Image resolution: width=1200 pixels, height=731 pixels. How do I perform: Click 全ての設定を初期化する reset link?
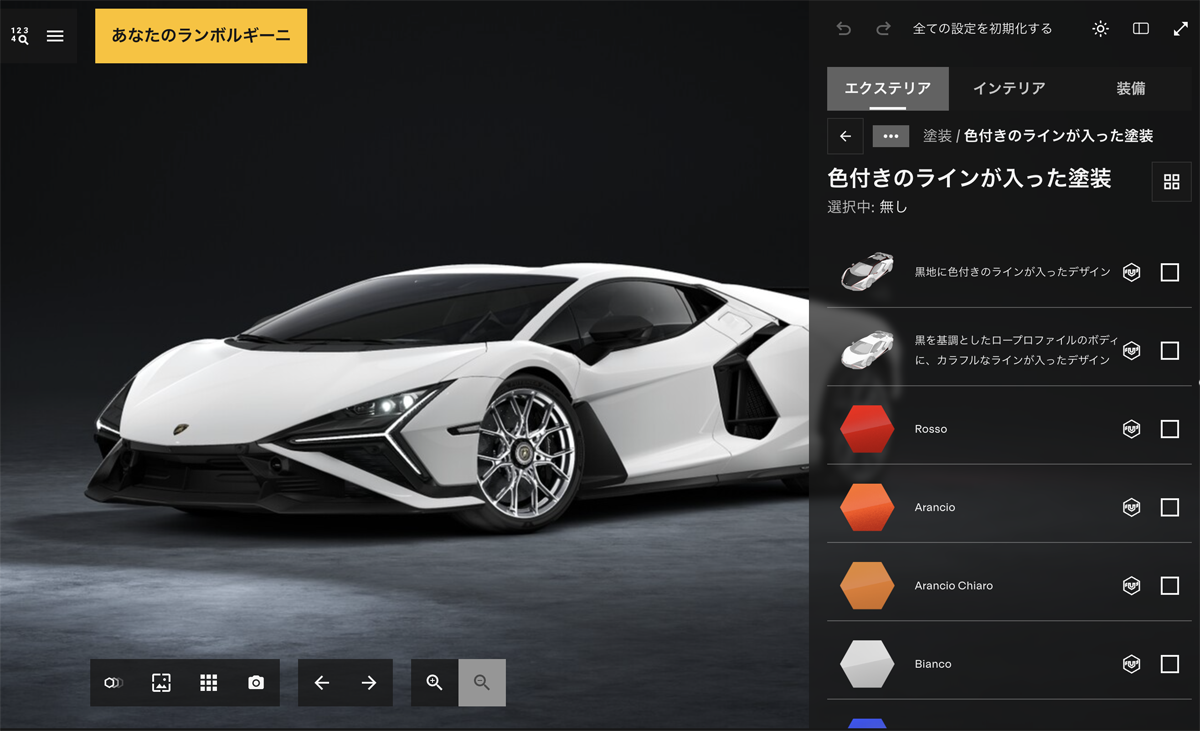point(982,29)
